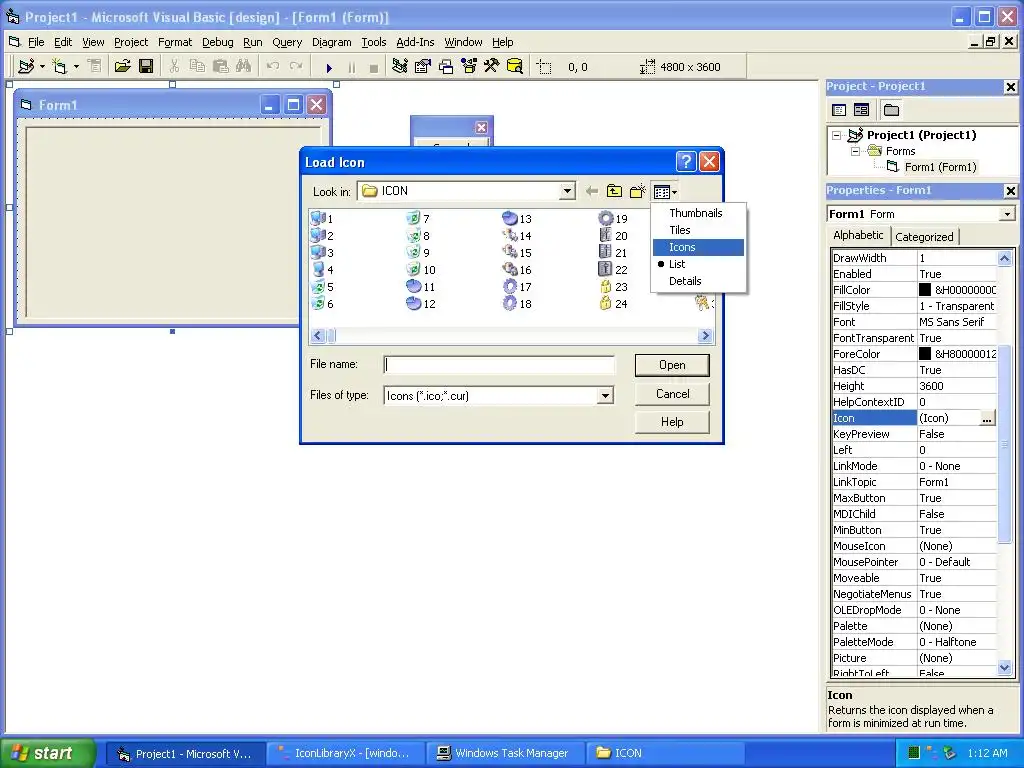Viewport: 1024px width, 768px height.
Task: Open the Properties Window toolbar icon
Action: 423,67
